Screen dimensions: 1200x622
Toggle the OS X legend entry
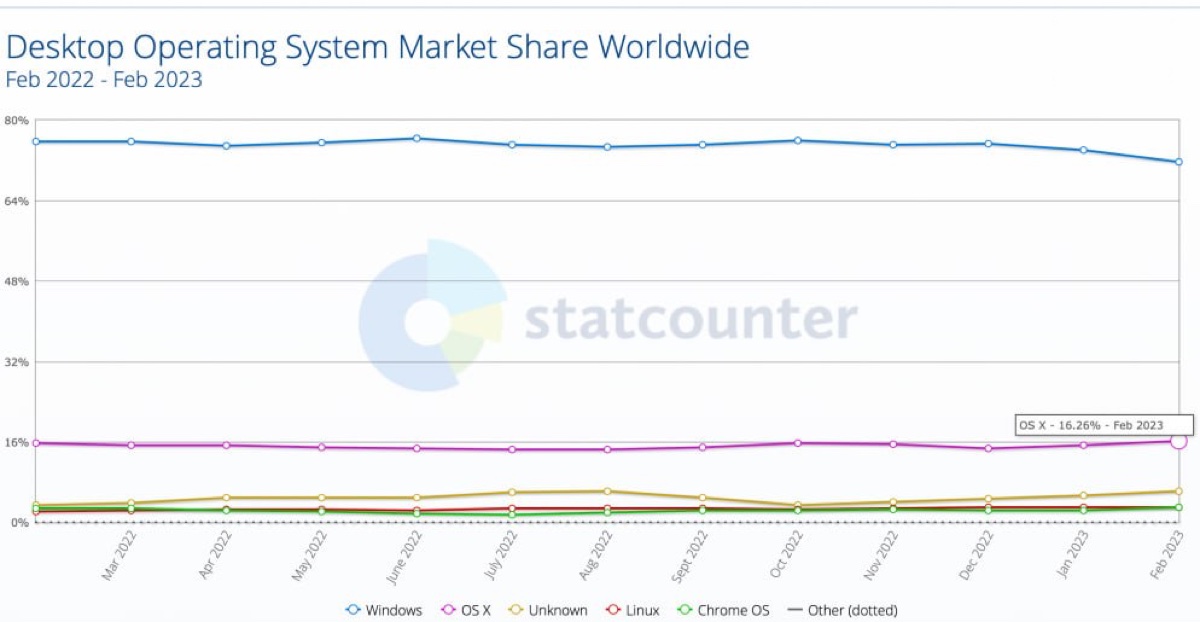click(466, 610)
